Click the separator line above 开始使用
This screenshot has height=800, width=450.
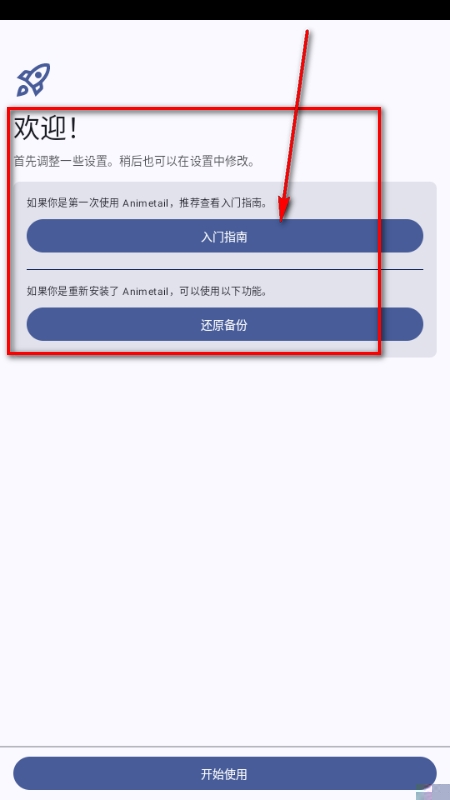point(224,746)
